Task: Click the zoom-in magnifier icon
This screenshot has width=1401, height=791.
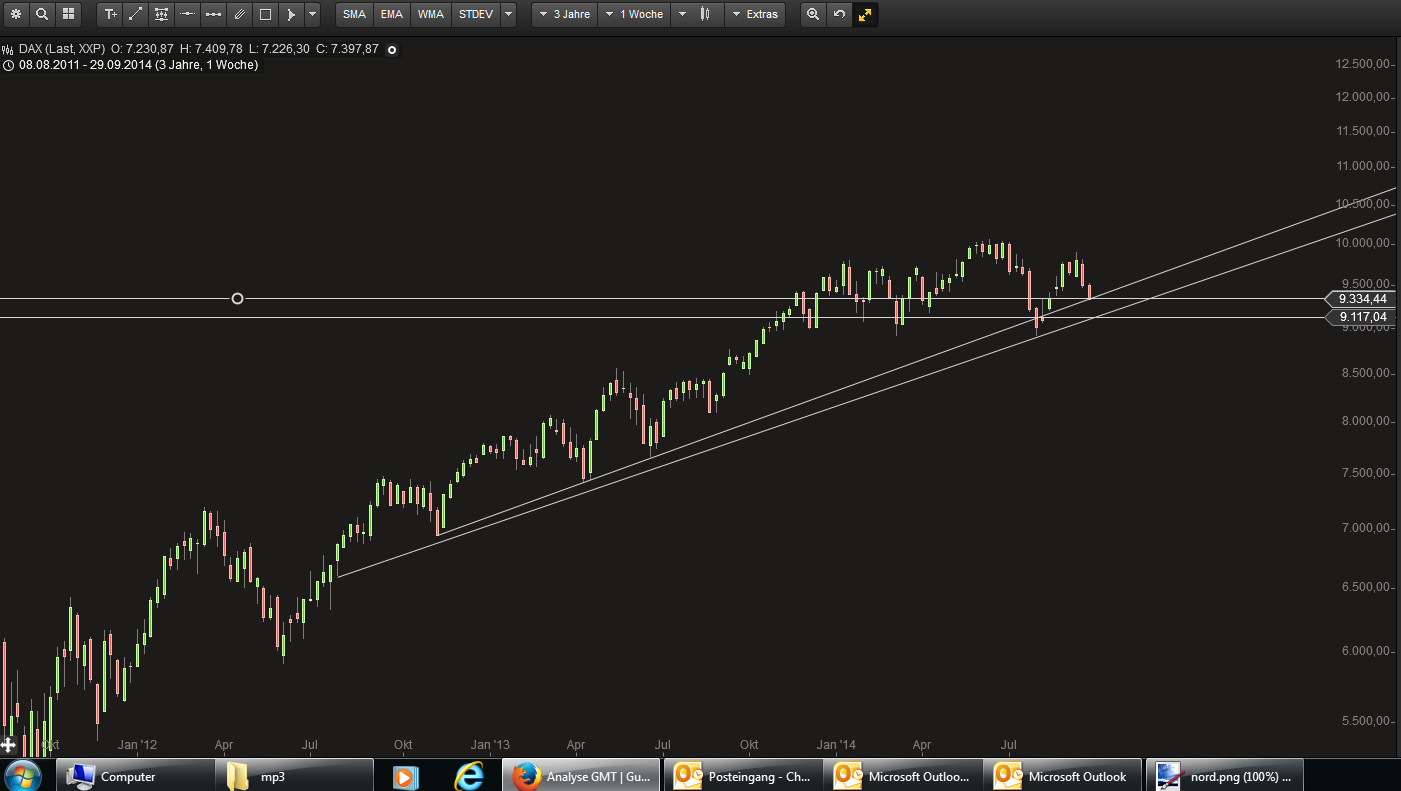Action: point(814,14)
